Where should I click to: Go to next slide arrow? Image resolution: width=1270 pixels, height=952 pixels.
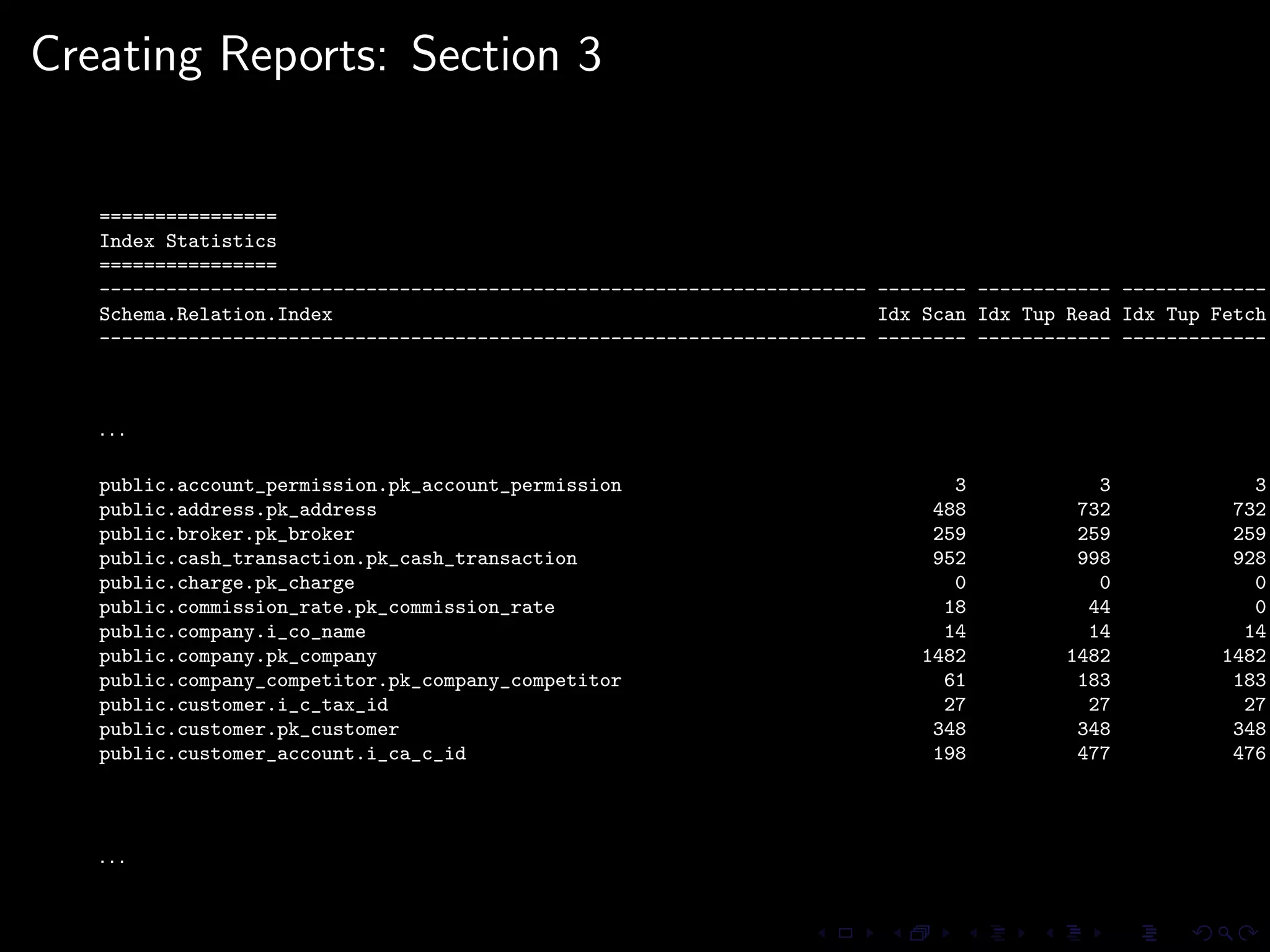870,933
